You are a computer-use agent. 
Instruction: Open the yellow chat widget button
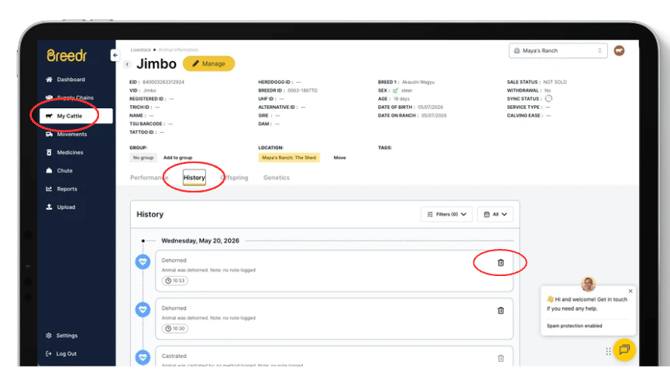click(624, 350)
